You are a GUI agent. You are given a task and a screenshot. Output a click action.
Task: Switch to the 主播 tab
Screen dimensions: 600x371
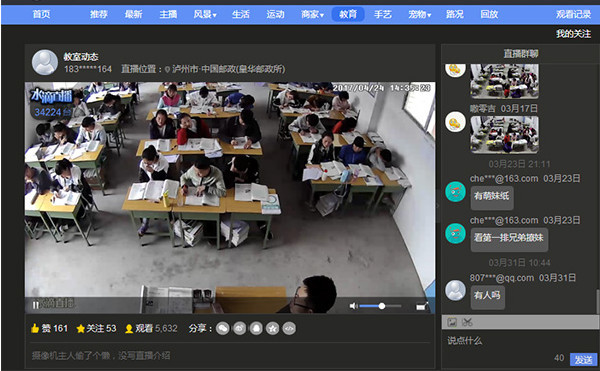168,15
